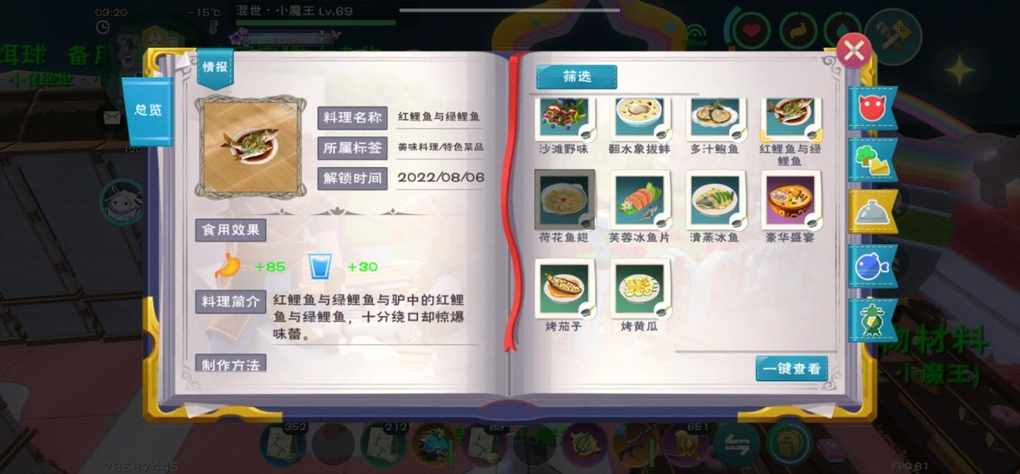Switch to the 总览 overview tab
The height and width of the screenshot is (474, 1020).
point(147,111)
